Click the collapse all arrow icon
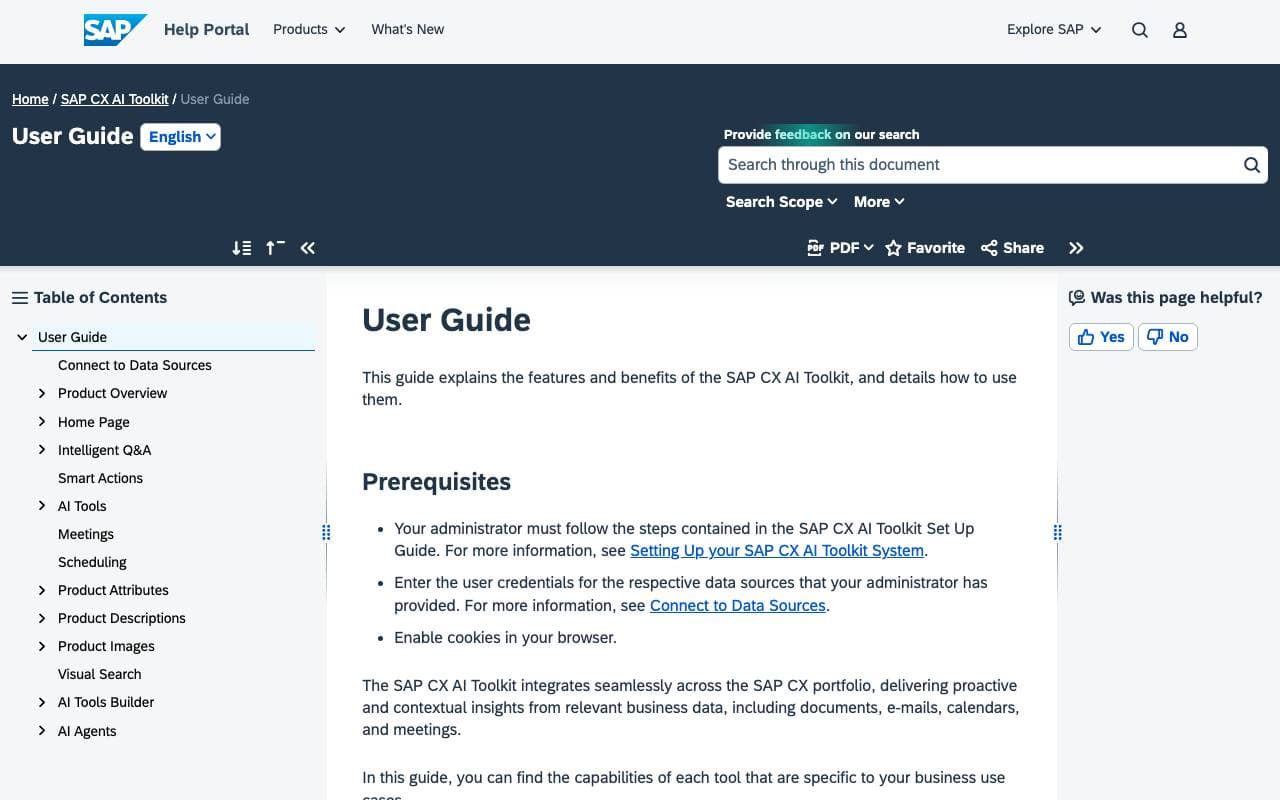Image resolution: width=1280 pixels, height=800 pixels. click(x=275, y=248)
